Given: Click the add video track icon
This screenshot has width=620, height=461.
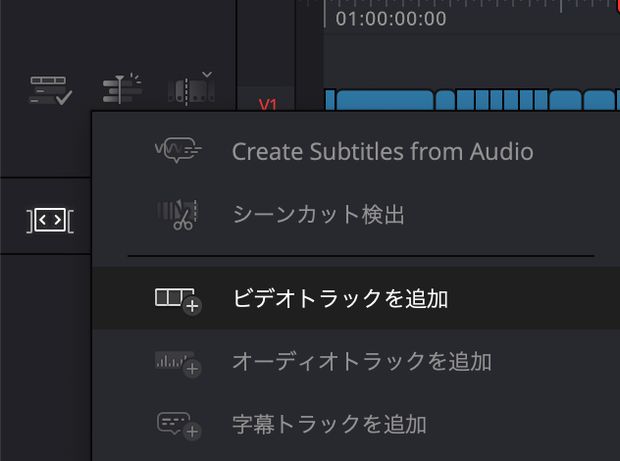Looking at the screenshot, I should tap(178, 300).
